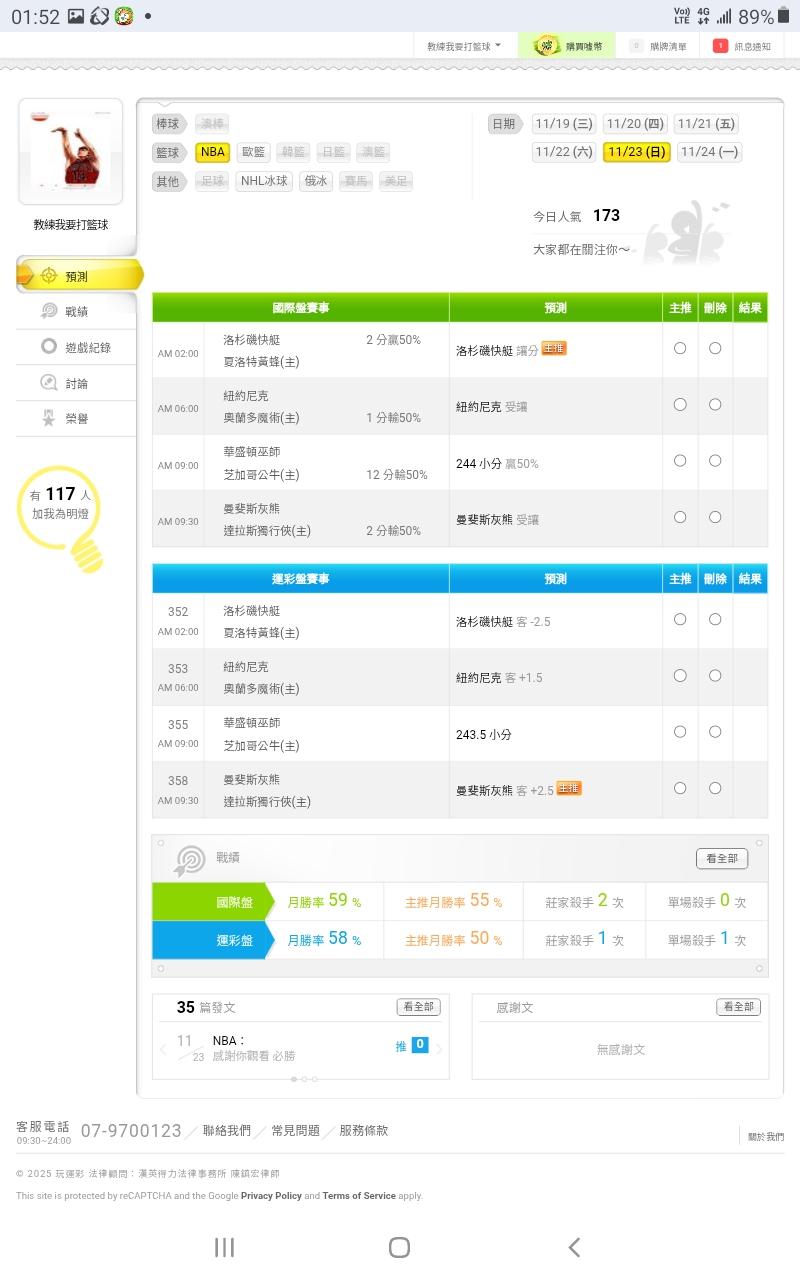The width and height of the screenshot is (800, 1280).
Task: Select the 歐籃 league tab
Action: (254, 152)
